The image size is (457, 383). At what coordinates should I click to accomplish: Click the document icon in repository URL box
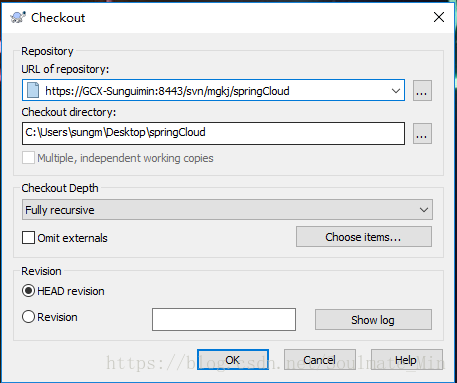(x=33, y=90)
